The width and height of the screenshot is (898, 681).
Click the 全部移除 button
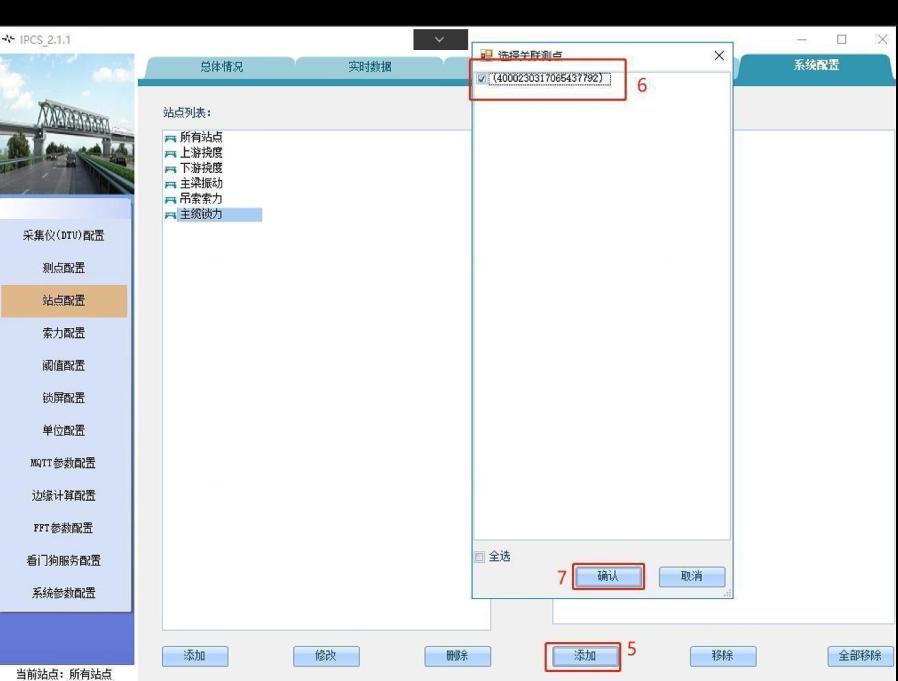pyautogui.click(x=859, y=656)
